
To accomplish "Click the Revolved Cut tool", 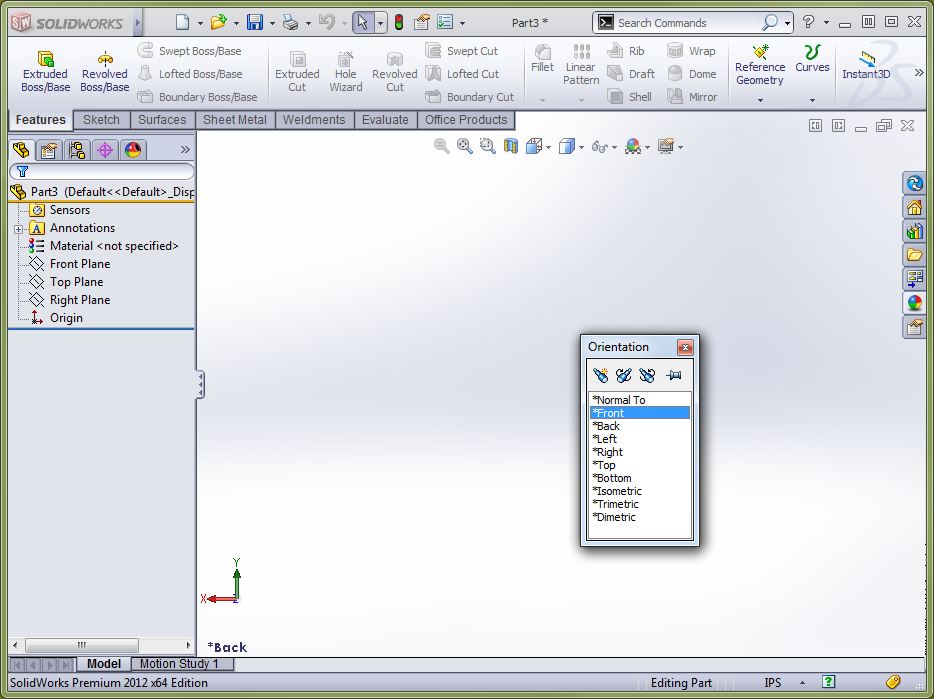I will (394, 72).
